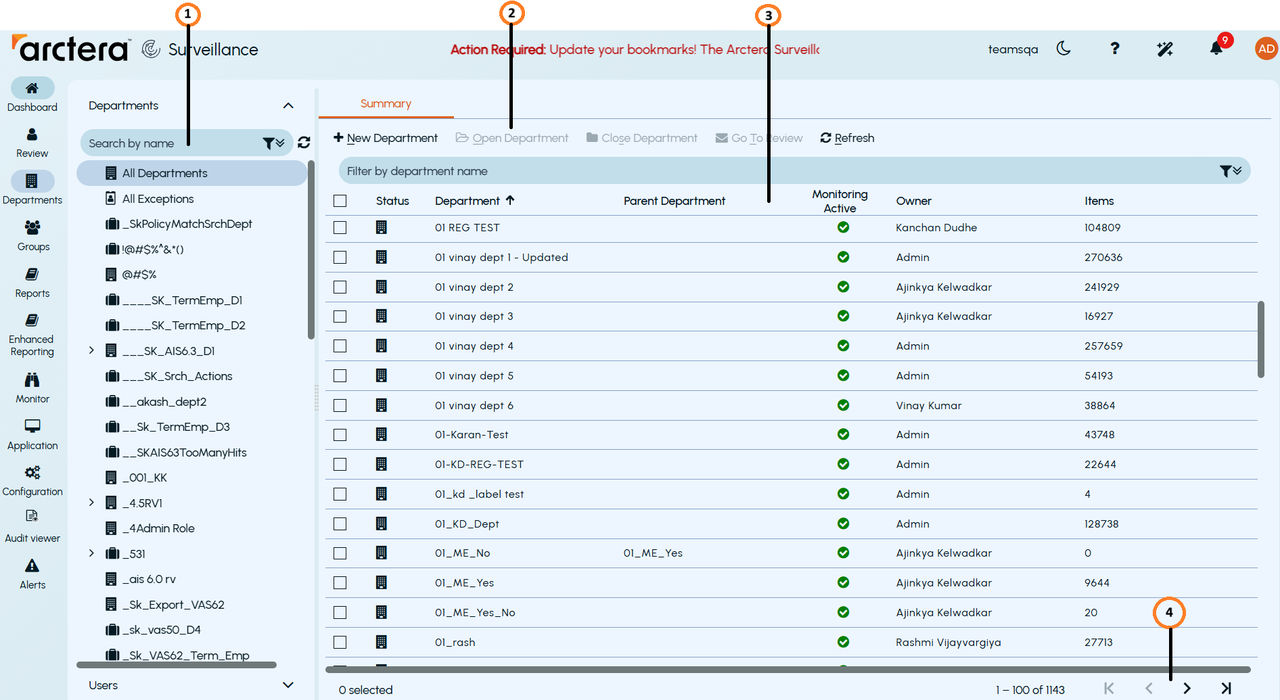
Task: Click parent department 01_ME_Yes cell
Action: 653,553
